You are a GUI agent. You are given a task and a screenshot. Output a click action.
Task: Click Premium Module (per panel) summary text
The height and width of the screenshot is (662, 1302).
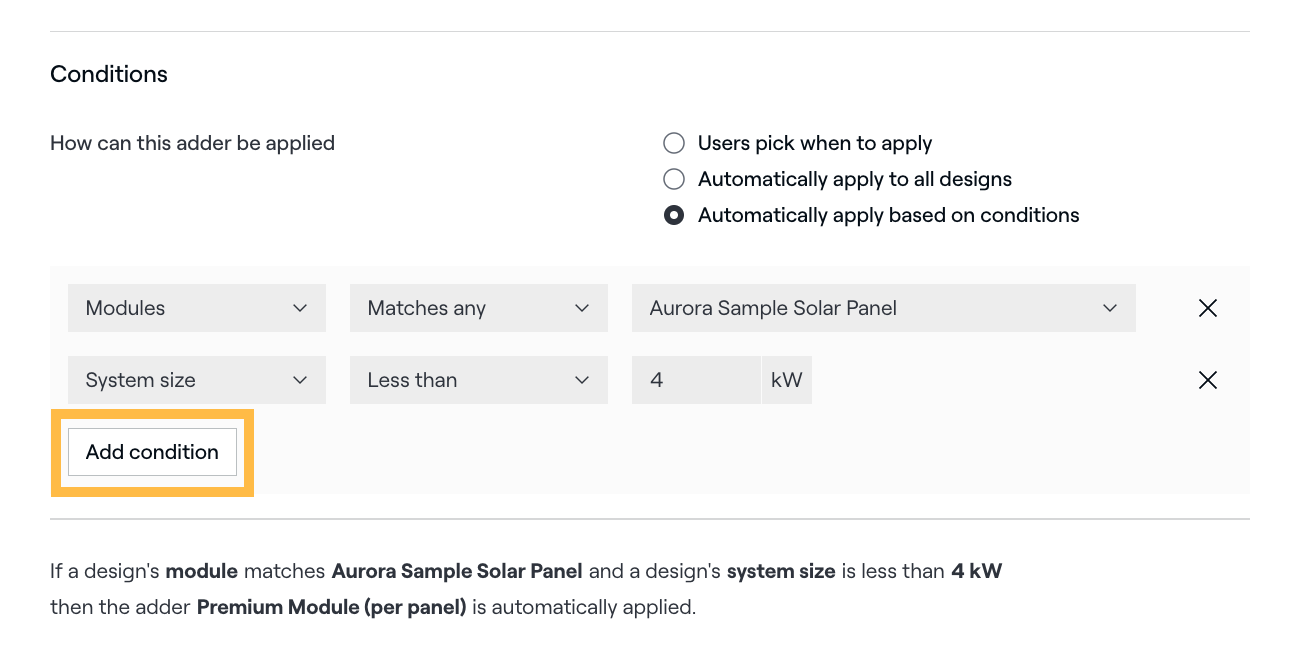click(331, 607)
